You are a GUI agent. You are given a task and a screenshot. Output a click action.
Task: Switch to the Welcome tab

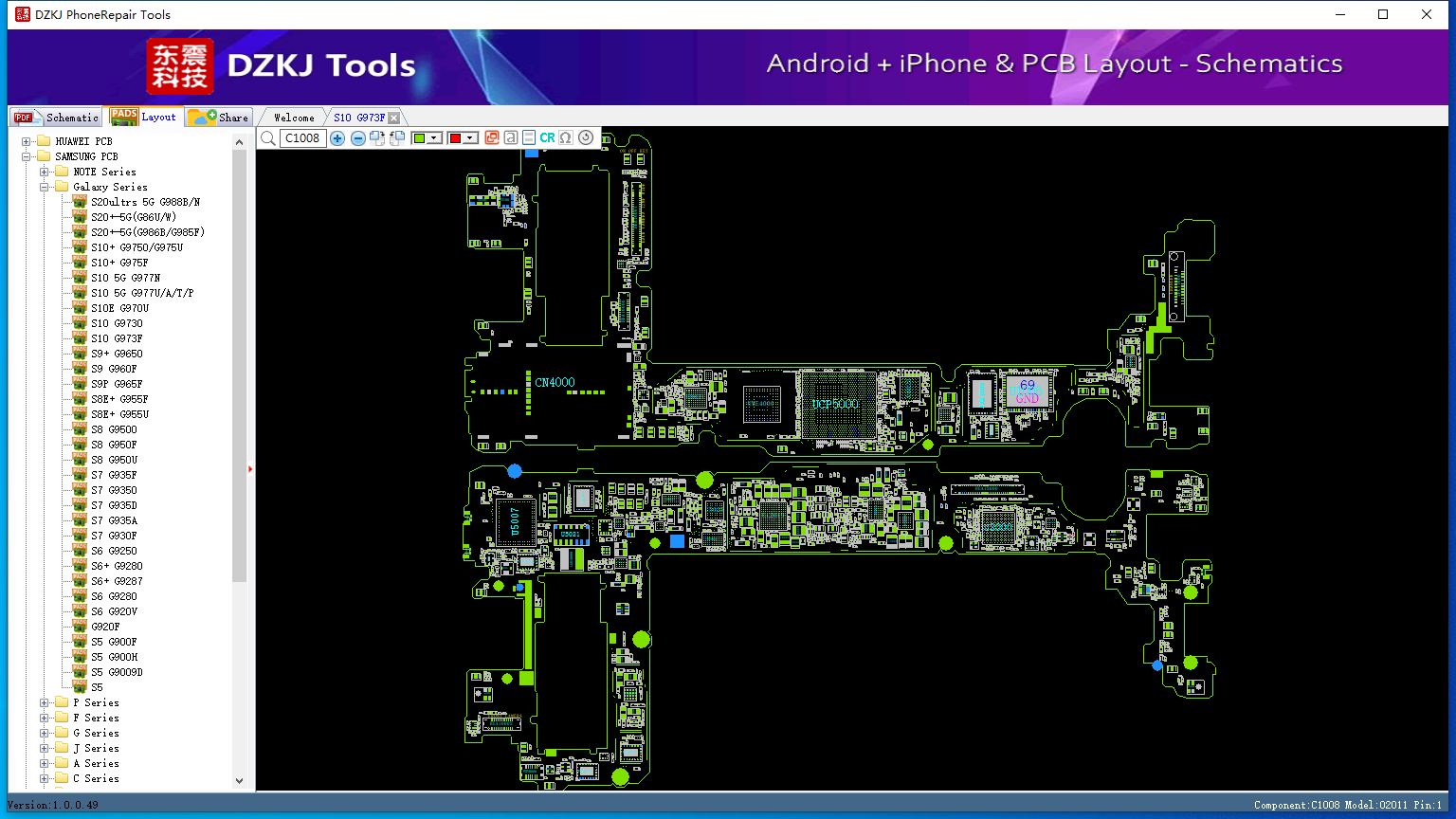click(x=294, y=118)
